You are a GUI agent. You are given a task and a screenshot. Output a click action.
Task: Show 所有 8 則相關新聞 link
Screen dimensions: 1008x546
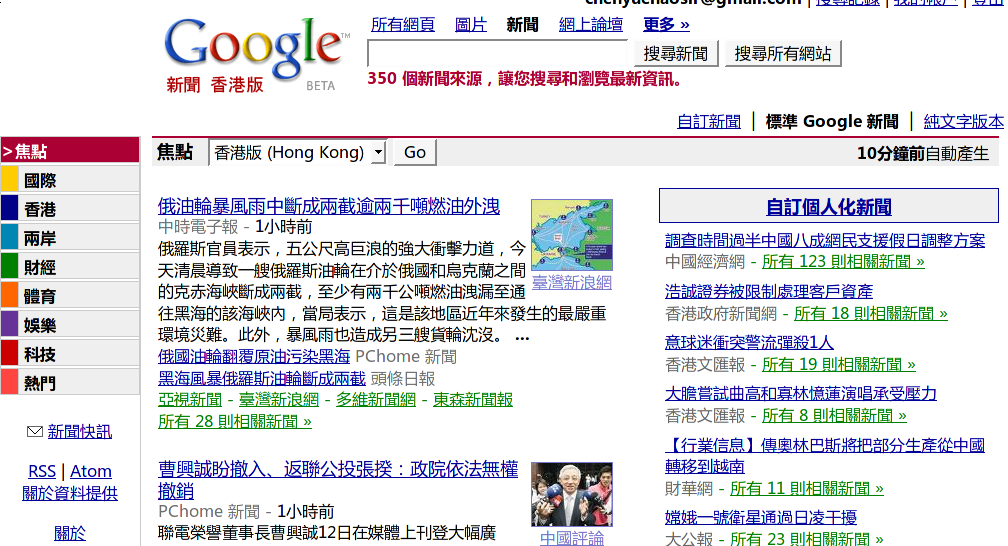click(834, 415)
